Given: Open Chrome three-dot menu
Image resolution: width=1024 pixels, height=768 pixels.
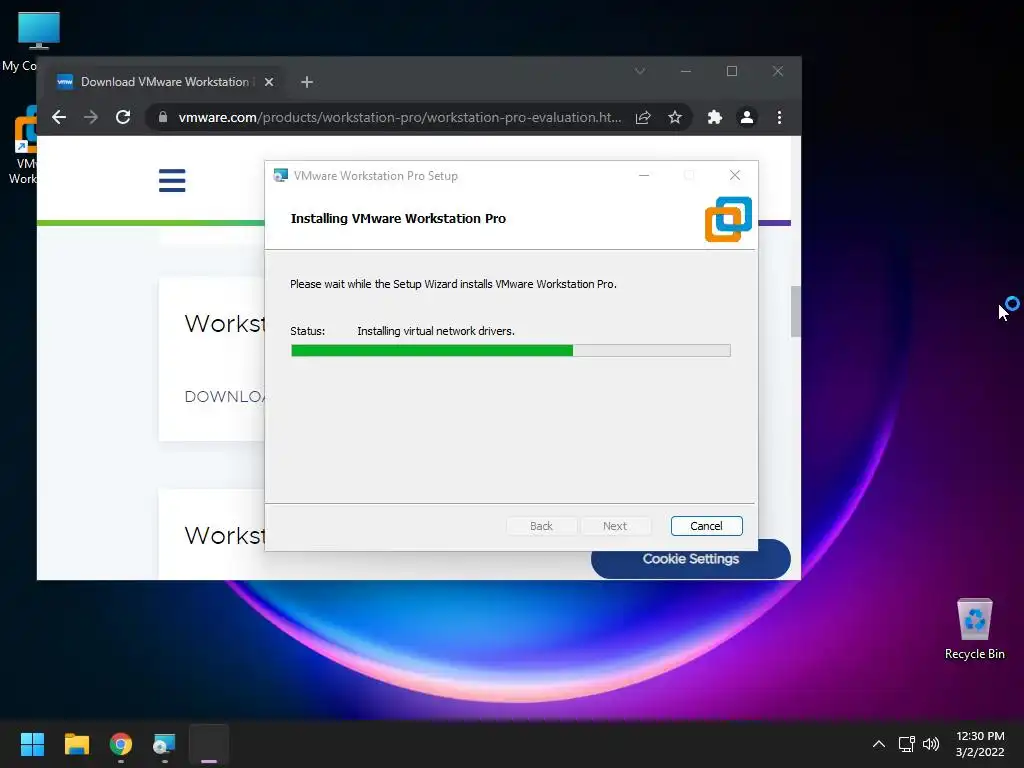Looking at the screenshot, I should click(x=779, y=117).
